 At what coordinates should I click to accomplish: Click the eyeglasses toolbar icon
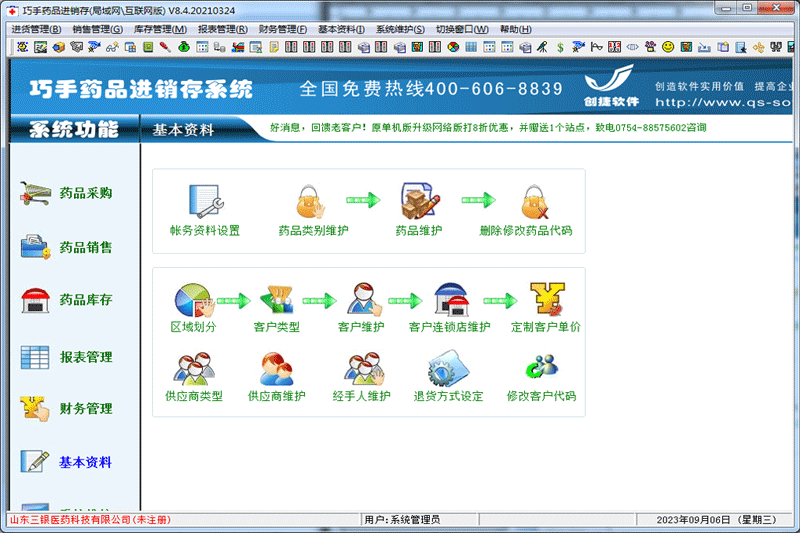[112, 47]
